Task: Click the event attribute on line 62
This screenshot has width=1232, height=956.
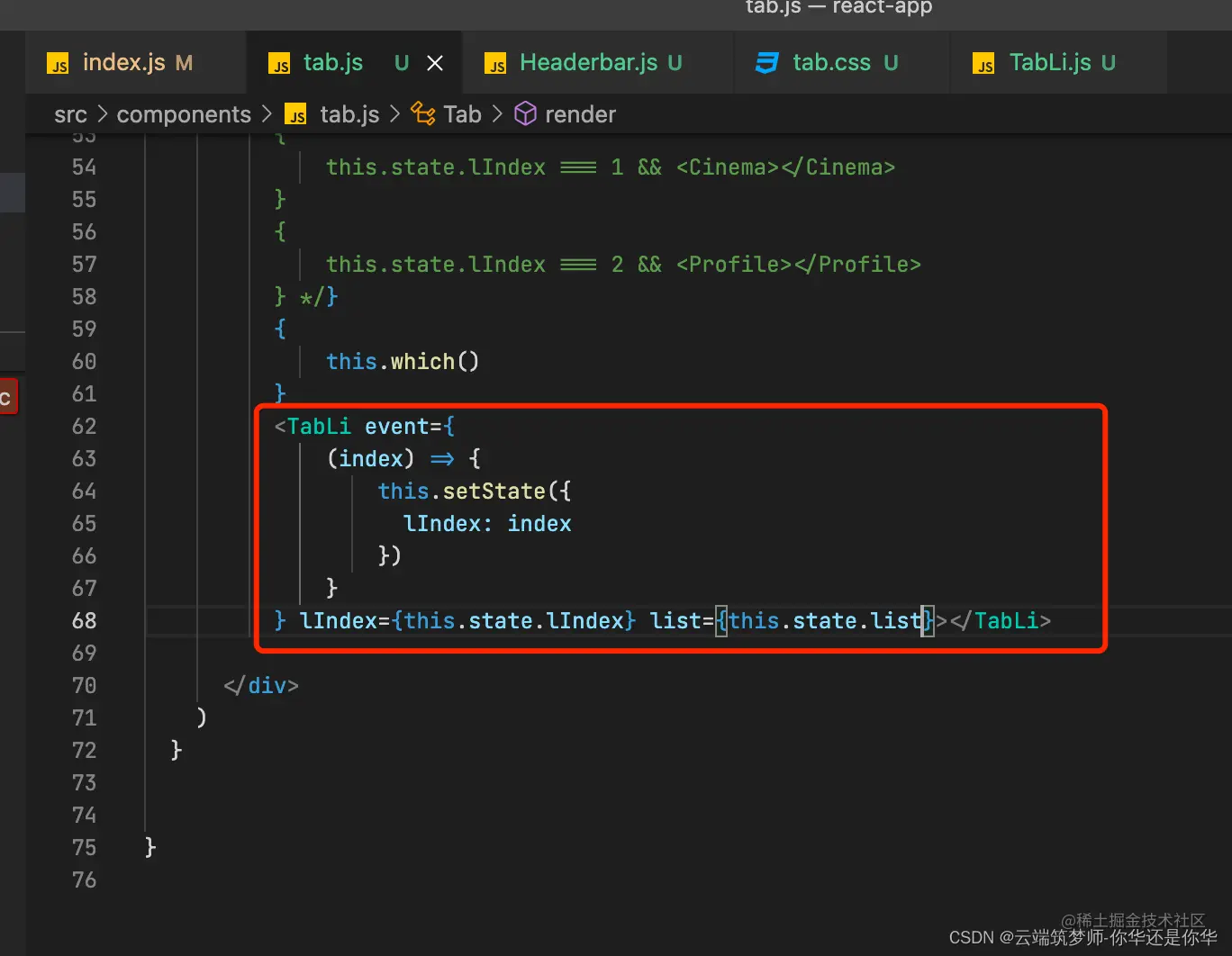Action: (396, 427)
